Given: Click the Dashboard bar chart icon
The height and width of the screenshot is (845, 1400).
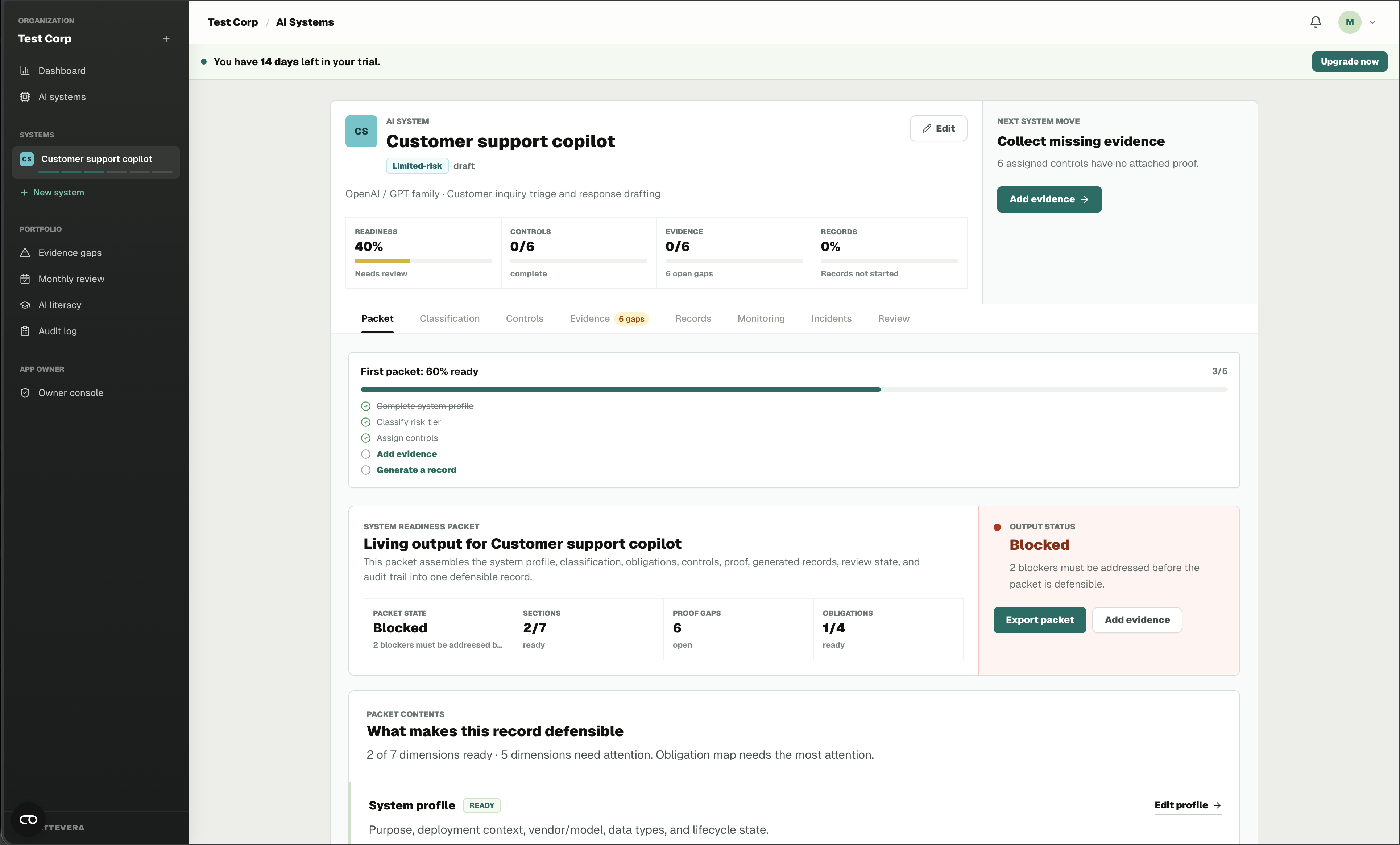Looking at the screenshot, I should click(25, 70).
